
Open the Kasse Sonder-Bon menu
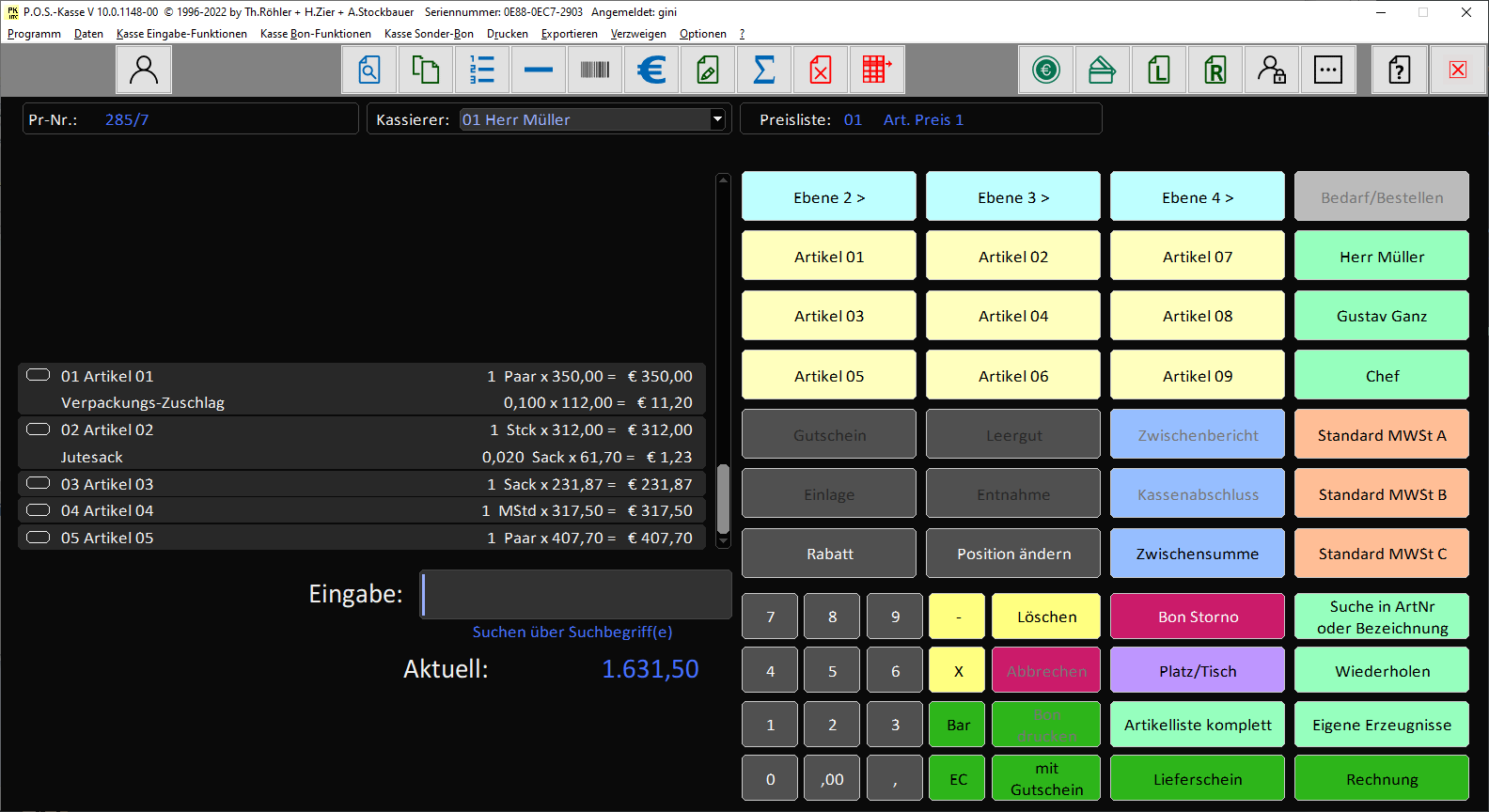[429, 34]
